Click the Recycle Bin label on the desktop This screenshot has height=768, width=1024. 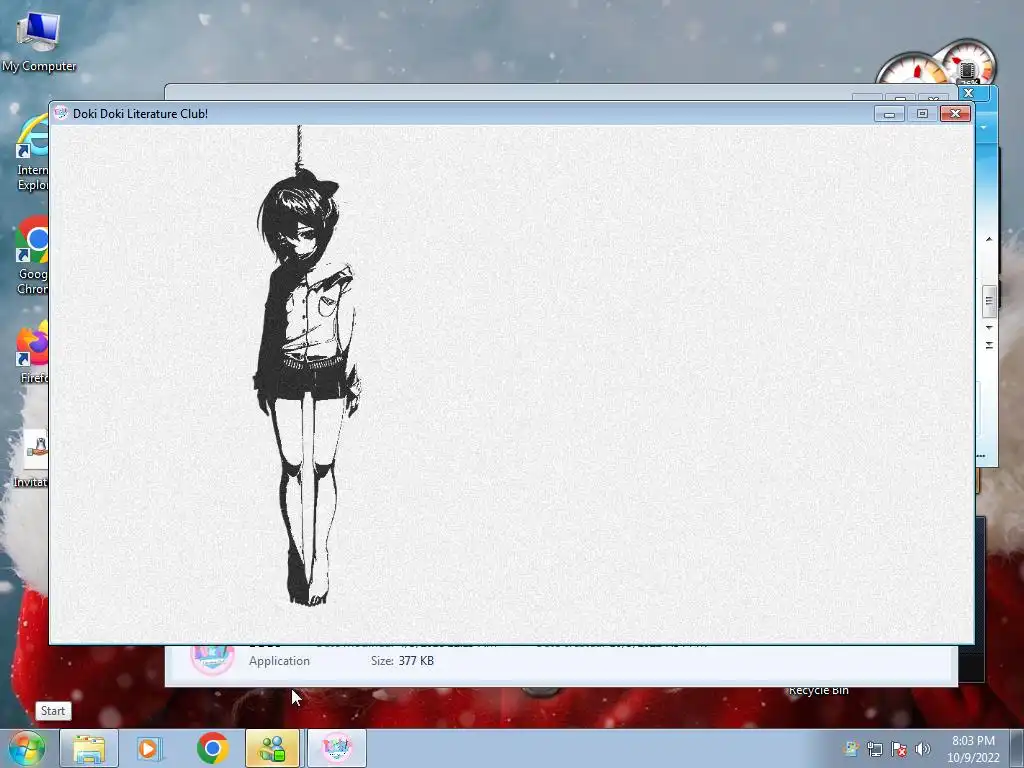click(x=818, y=690)
